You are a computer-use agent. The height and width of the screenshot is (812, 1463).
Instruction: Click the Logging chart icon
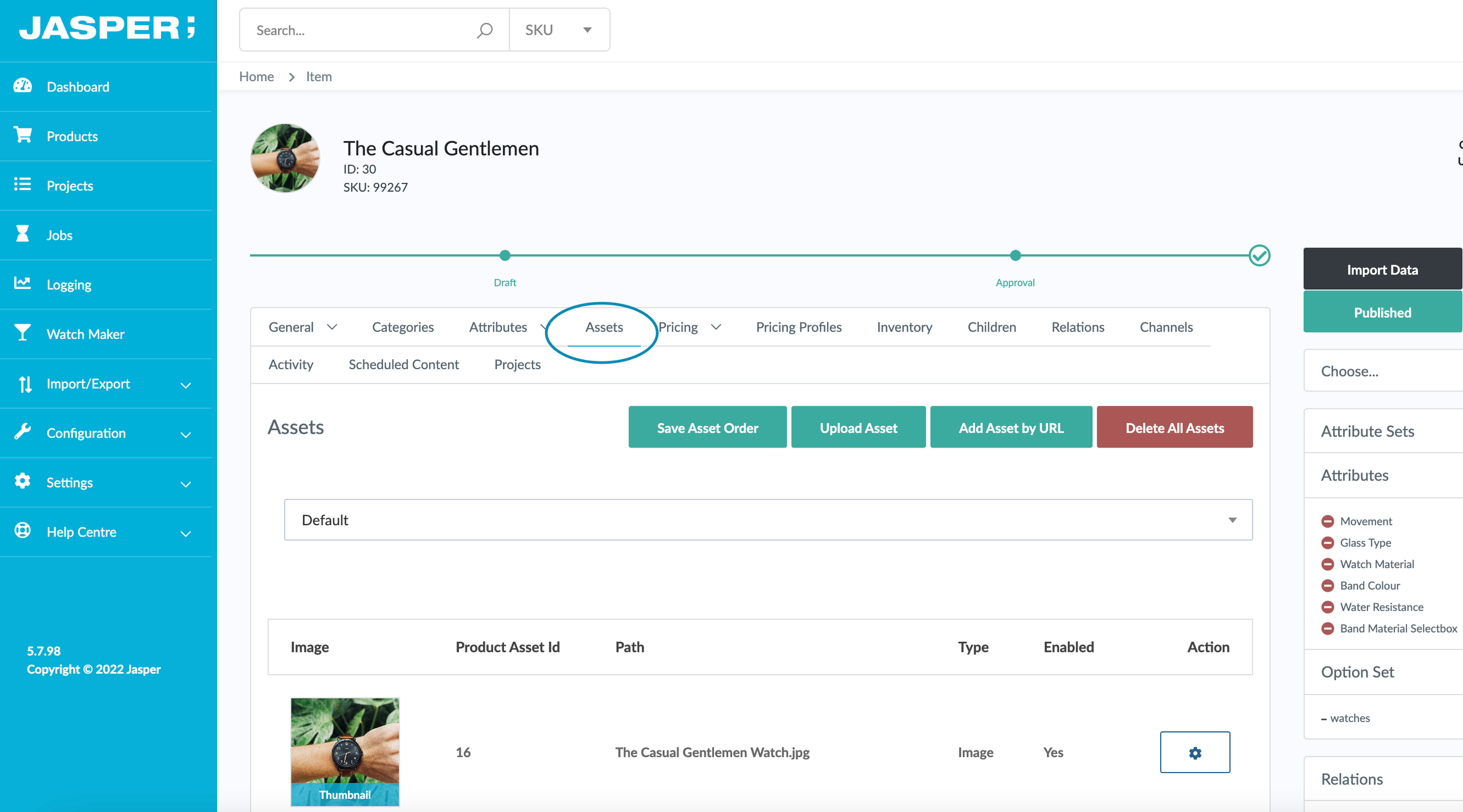pos(22,283)
